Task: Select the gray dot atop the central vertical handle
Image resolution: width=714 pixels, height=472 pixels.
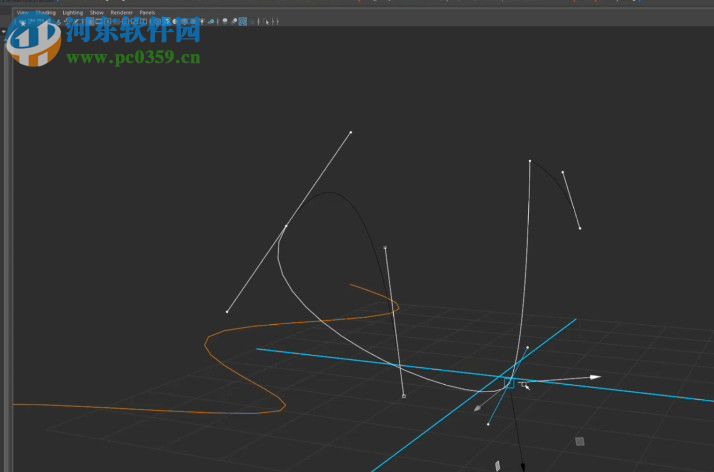Action: click(385, 248)
